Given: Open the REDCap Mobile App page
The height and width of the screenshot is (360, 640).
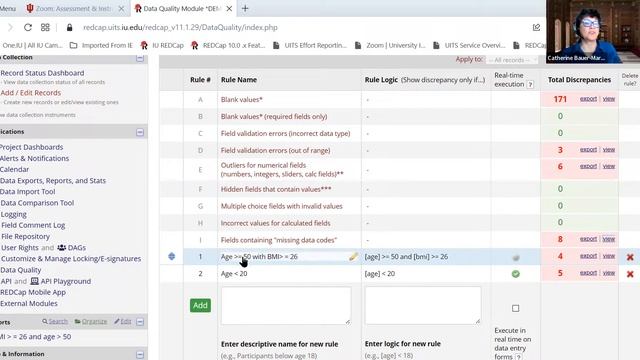Looking at the screenshot, I should (x=33, y=292).
